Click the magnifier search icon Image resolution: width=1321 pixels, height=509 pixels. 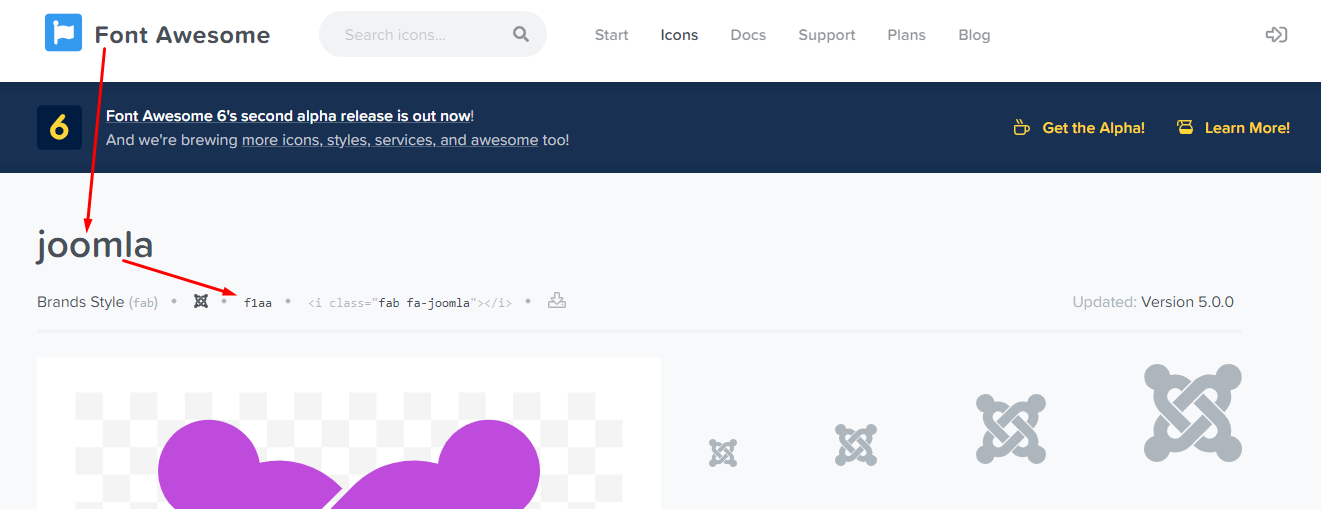coord(521,34)
